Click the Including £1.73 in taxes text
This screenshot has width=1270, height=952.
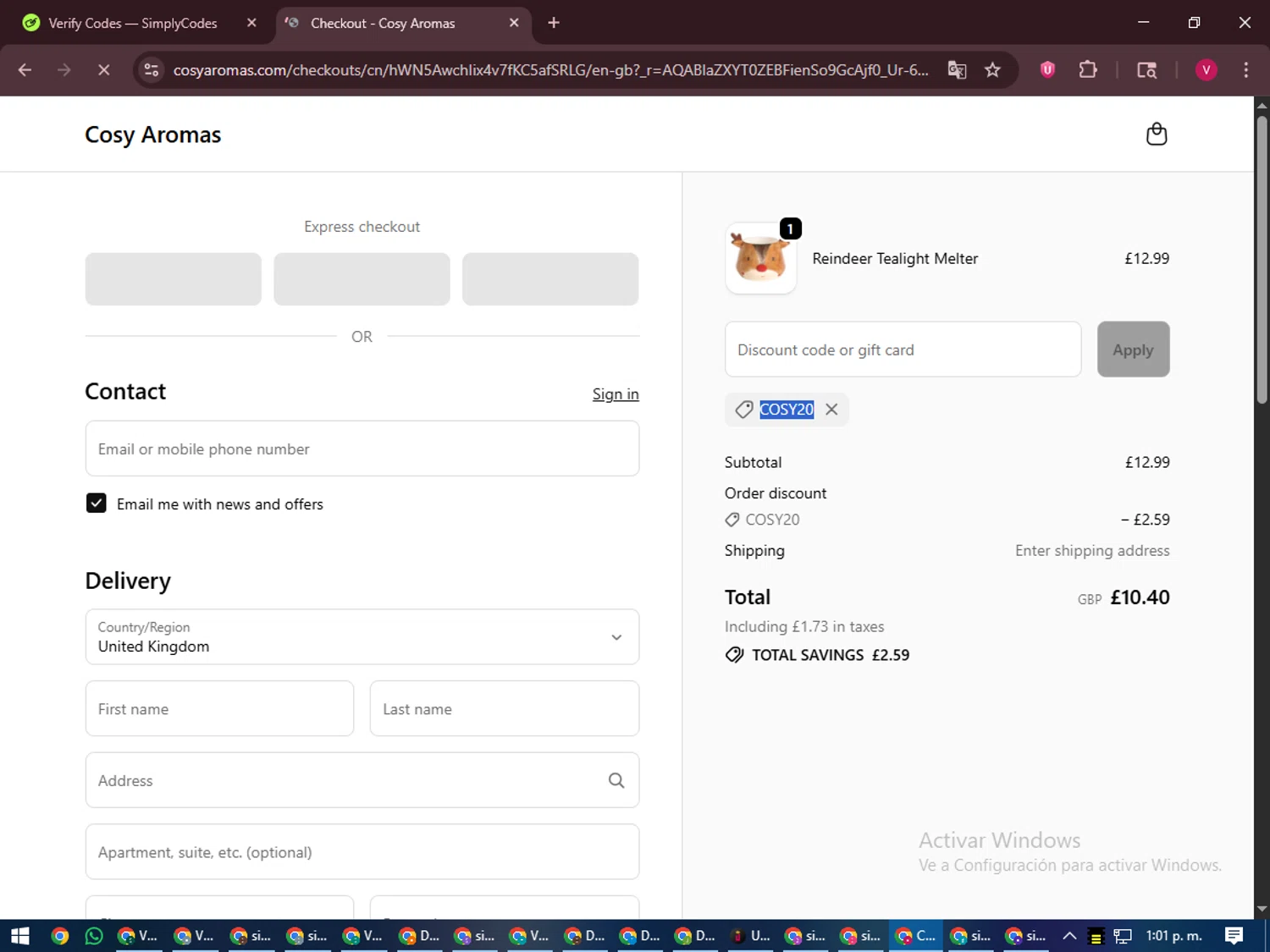804,627
